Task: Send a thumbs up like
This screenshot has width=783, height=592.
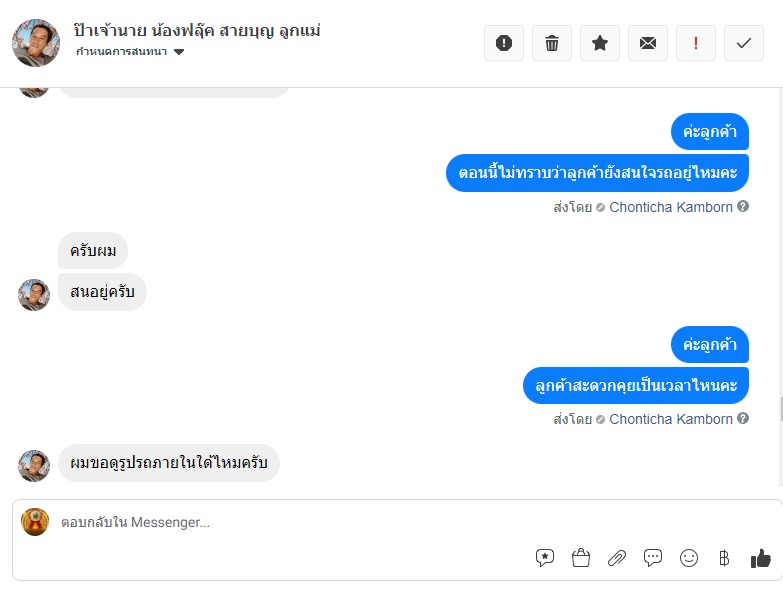Action: [761, 558]
